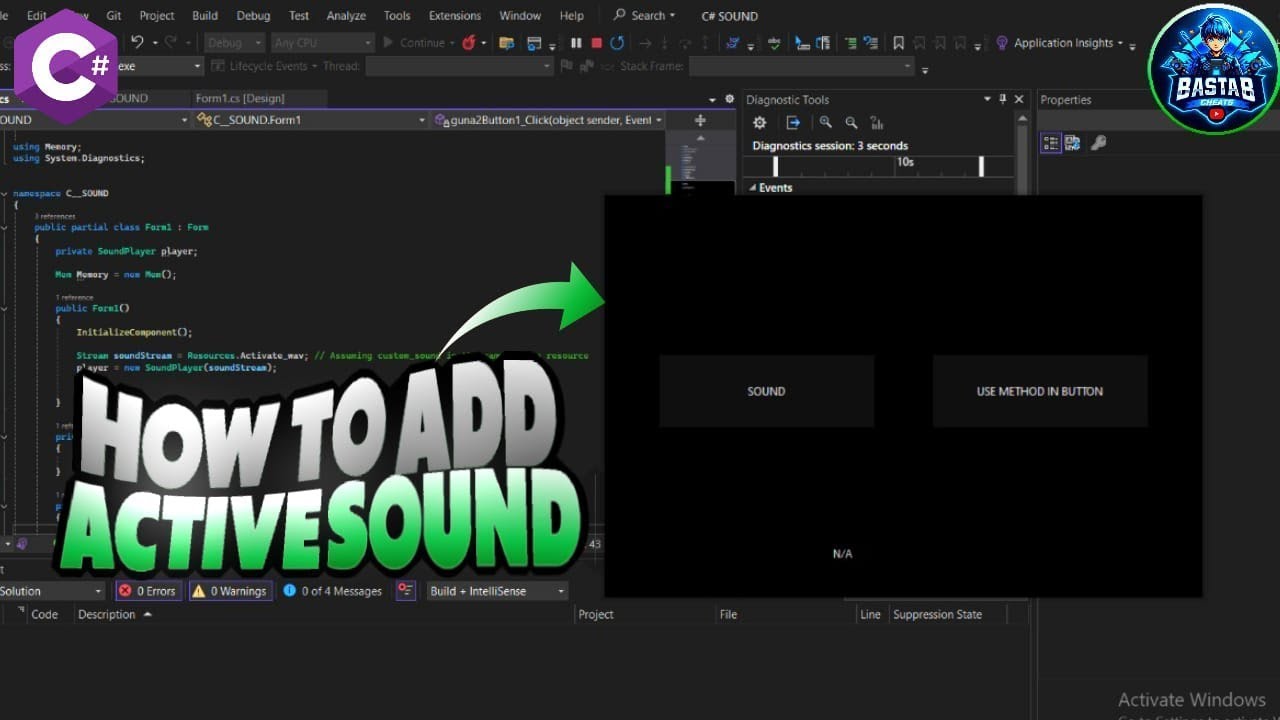Click Diagnostic Tools output export icon

793,122
